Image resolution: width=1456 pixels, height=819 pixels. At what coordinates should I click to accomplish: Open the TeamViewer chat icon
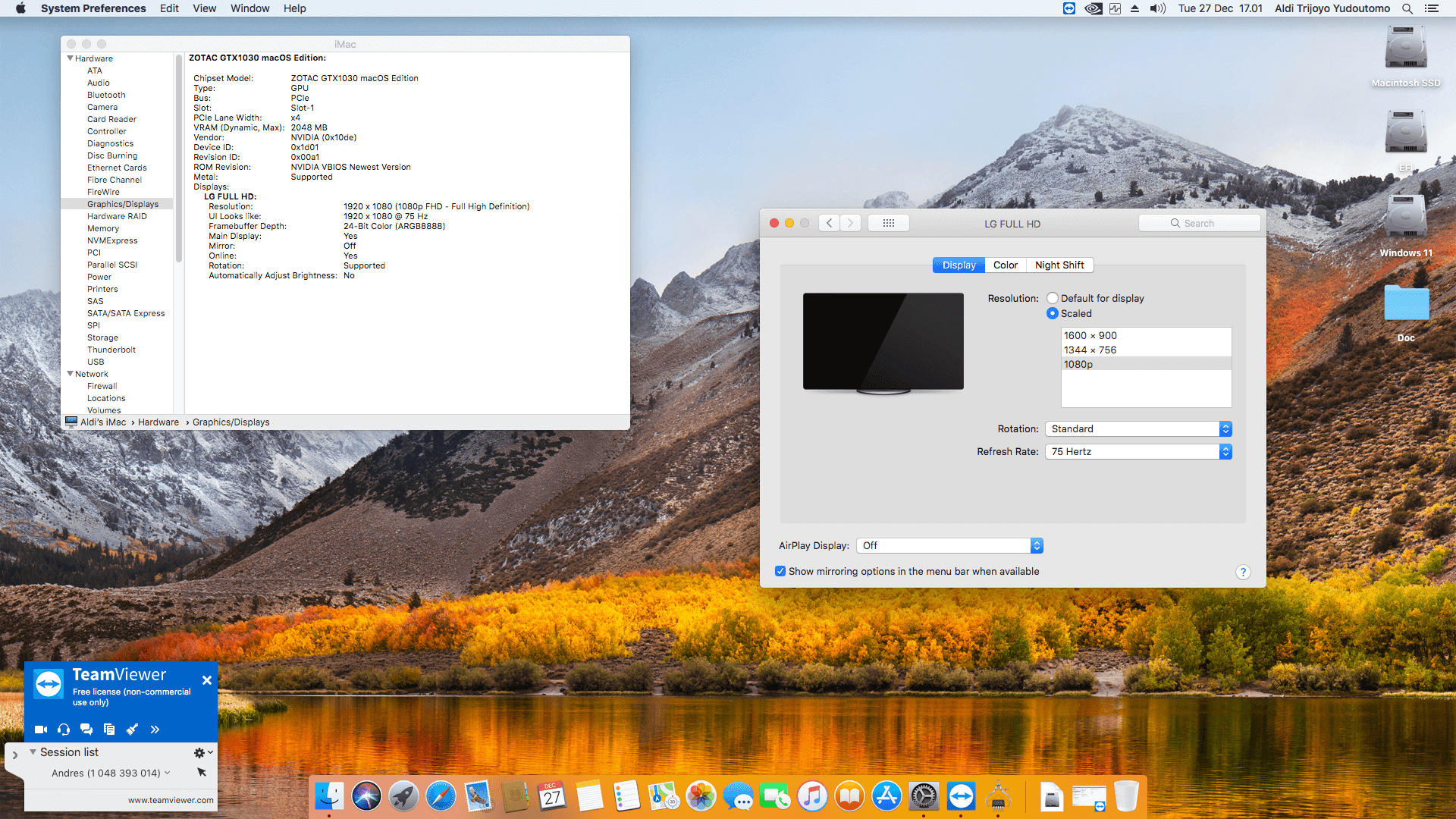[x=86, y=730]
